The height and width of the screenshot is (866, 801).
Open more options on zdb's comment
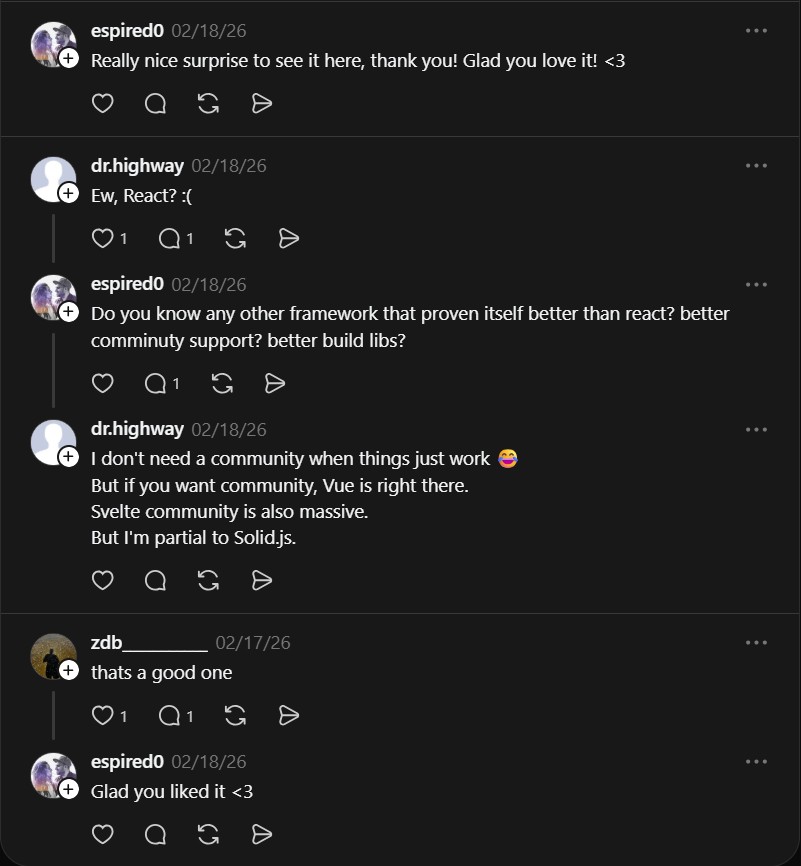pos(756,642)
